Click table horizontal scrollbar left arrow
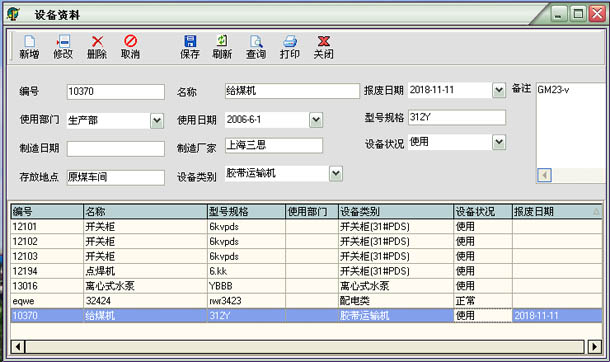610x362 pixels. (x=18, y=346)
